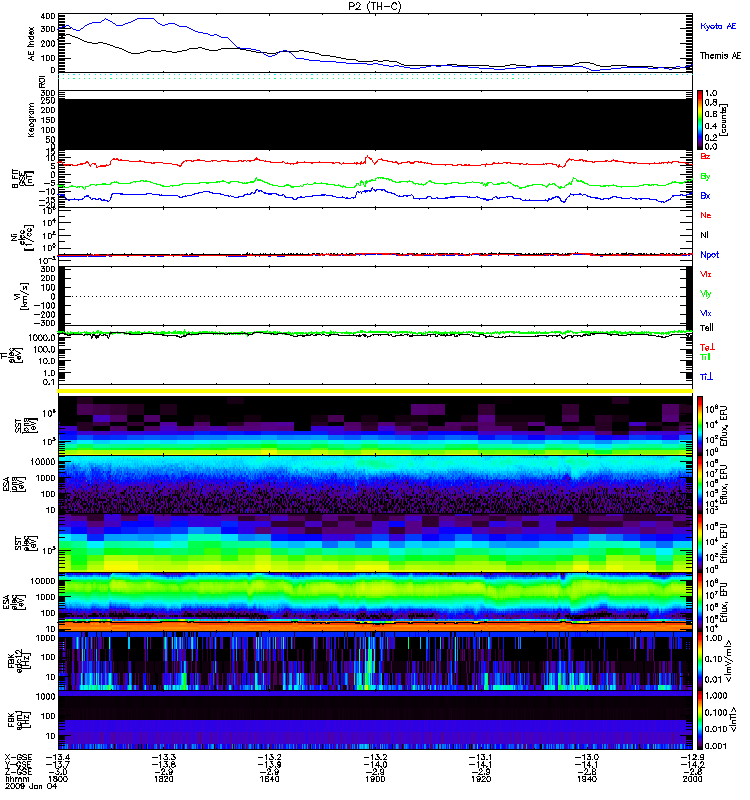Select the Themis AE legend label
The image size is (750, 800).
tap(720, 56)
